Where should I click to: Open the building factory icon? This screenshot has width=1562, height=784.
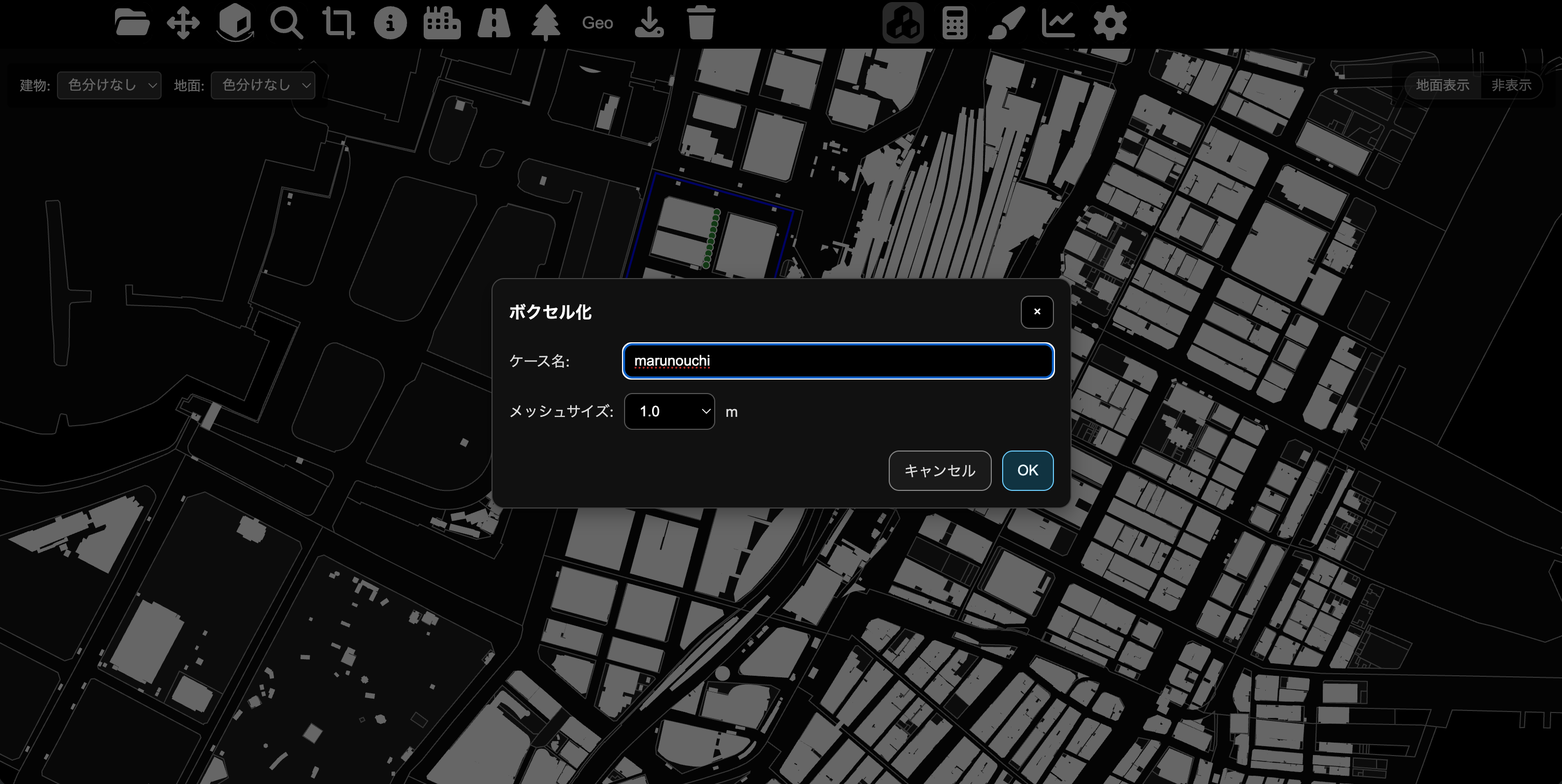pyautogui.click(x=442, y=23)
